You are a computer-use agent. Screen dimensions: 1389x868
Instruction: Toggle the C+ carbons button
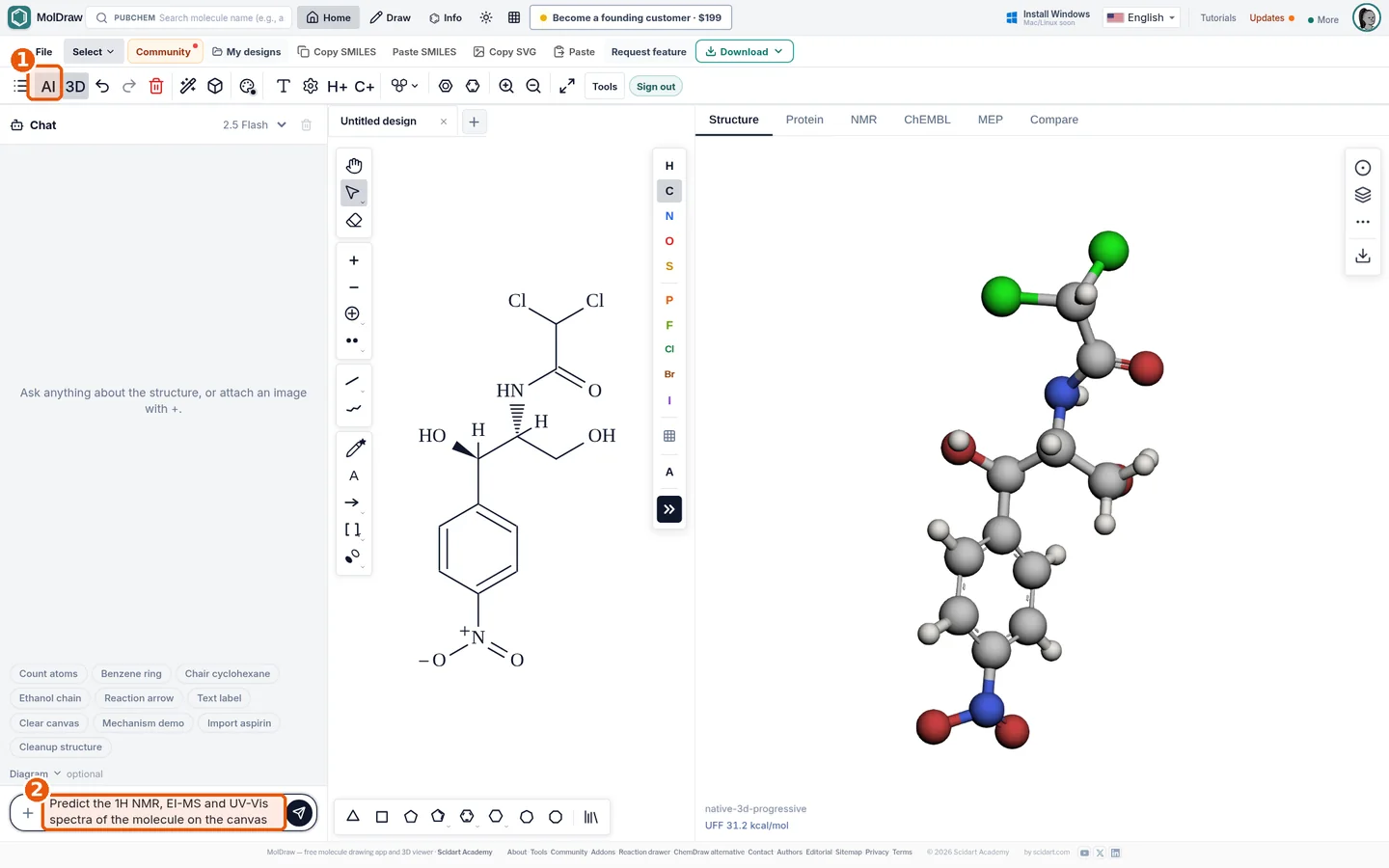coord(365,86)
